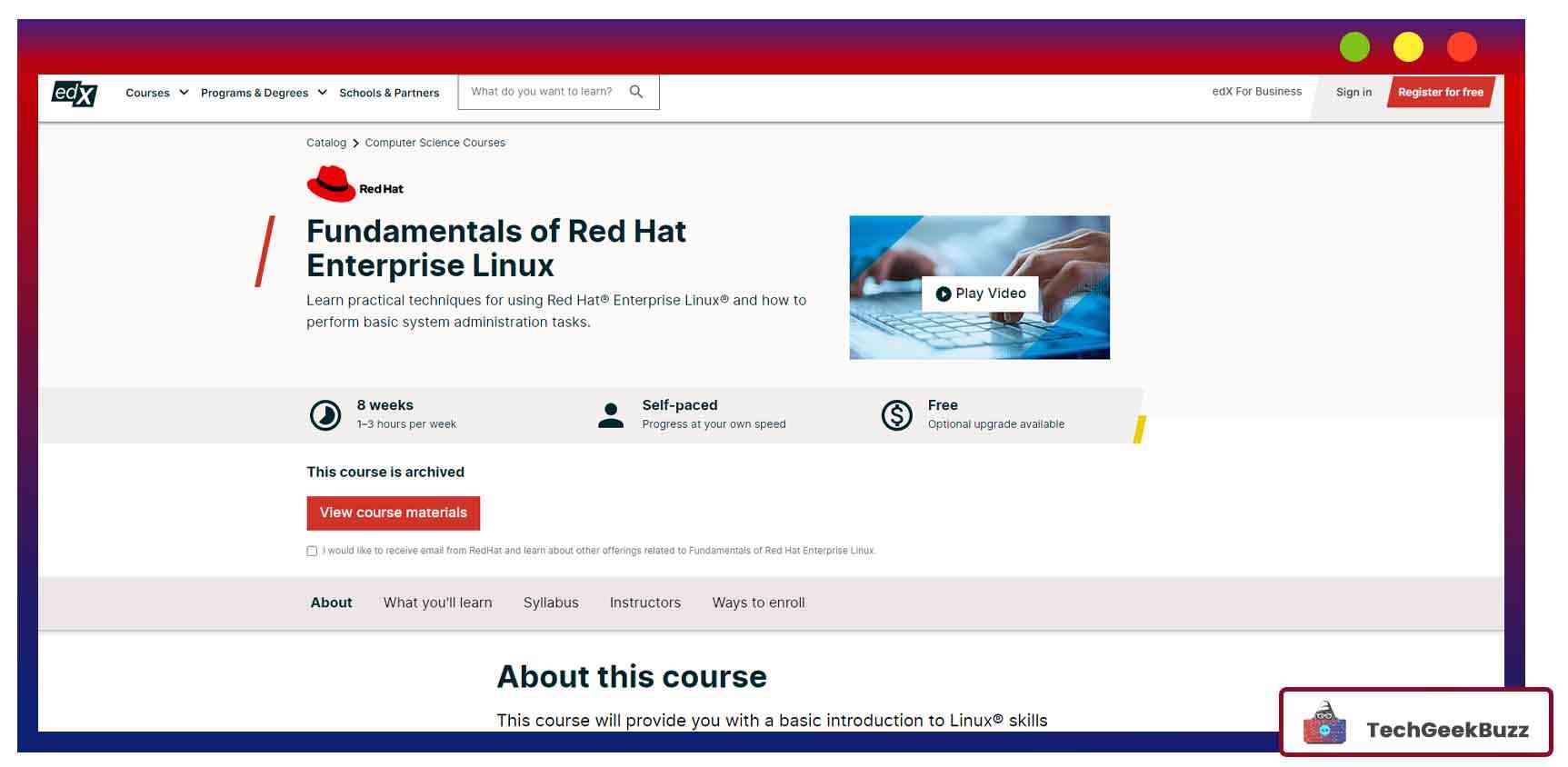Open Schools & Partners menu item

coord(389,93)
